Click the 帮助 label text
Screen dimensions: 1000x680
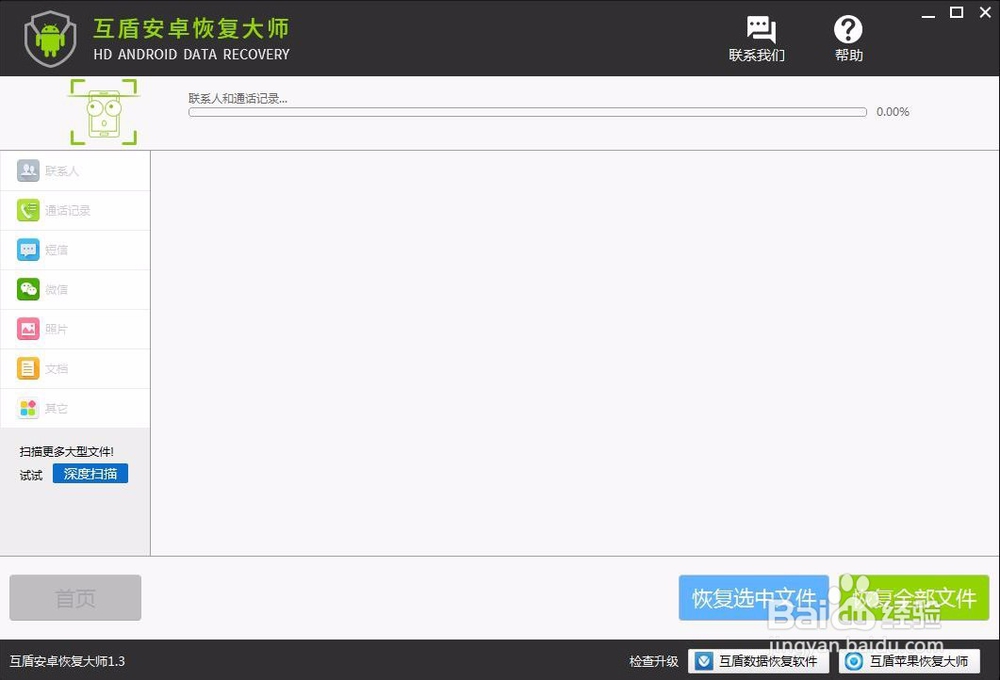[x=849, y=55]
